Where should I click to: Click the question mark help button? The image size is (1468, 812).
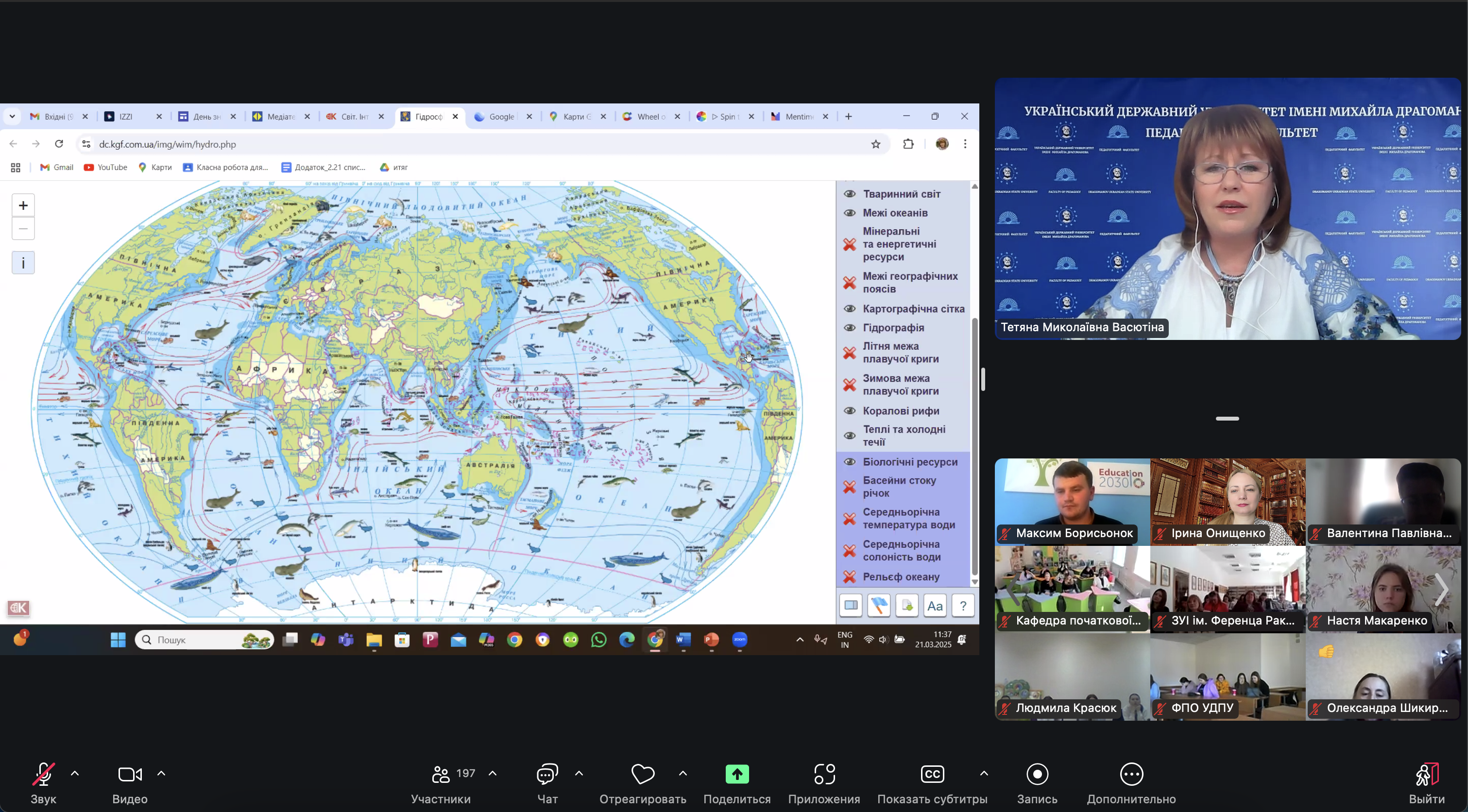962,606
